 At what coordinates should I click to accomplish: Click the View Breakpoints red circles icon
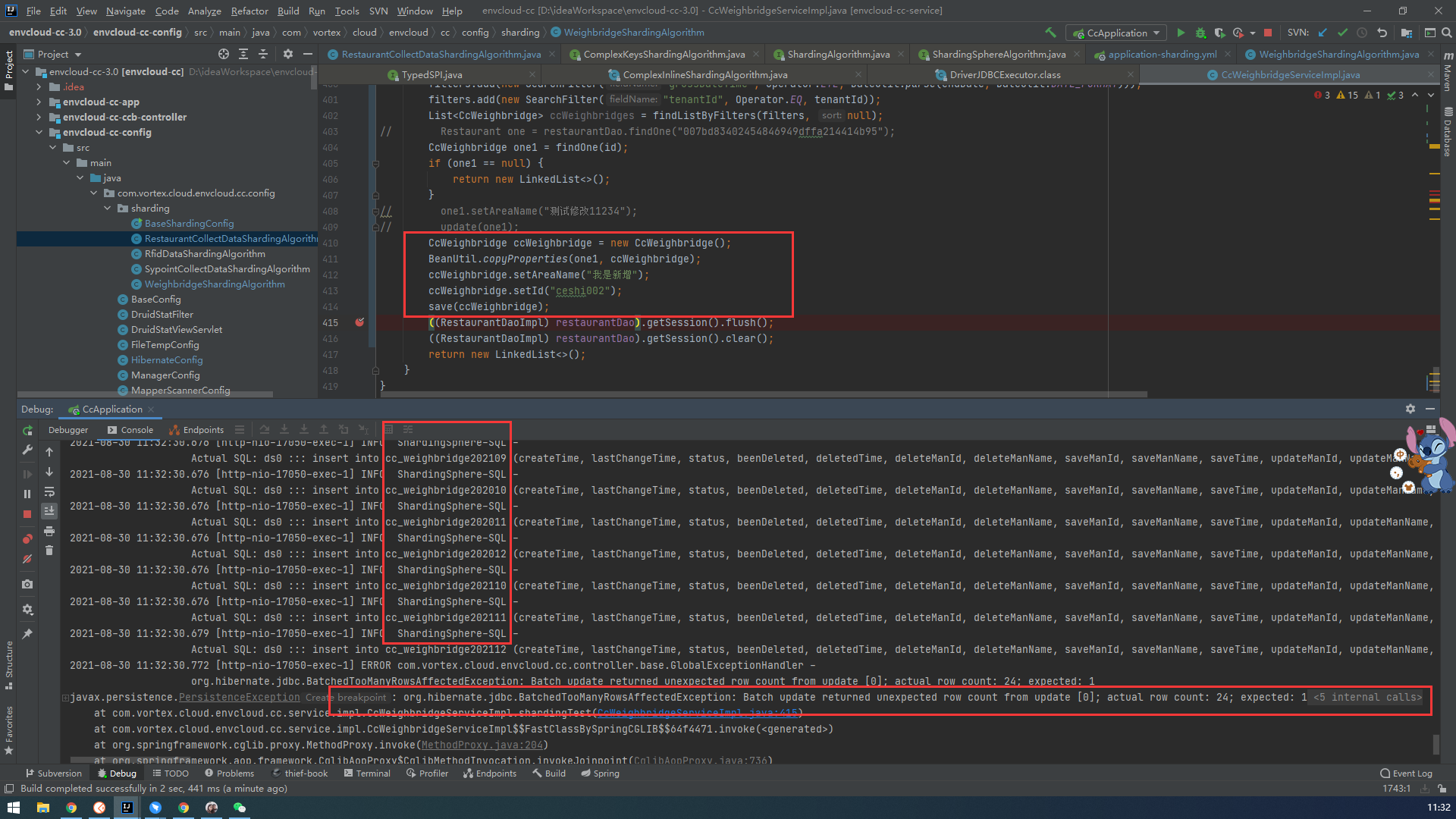coord(27,538)
